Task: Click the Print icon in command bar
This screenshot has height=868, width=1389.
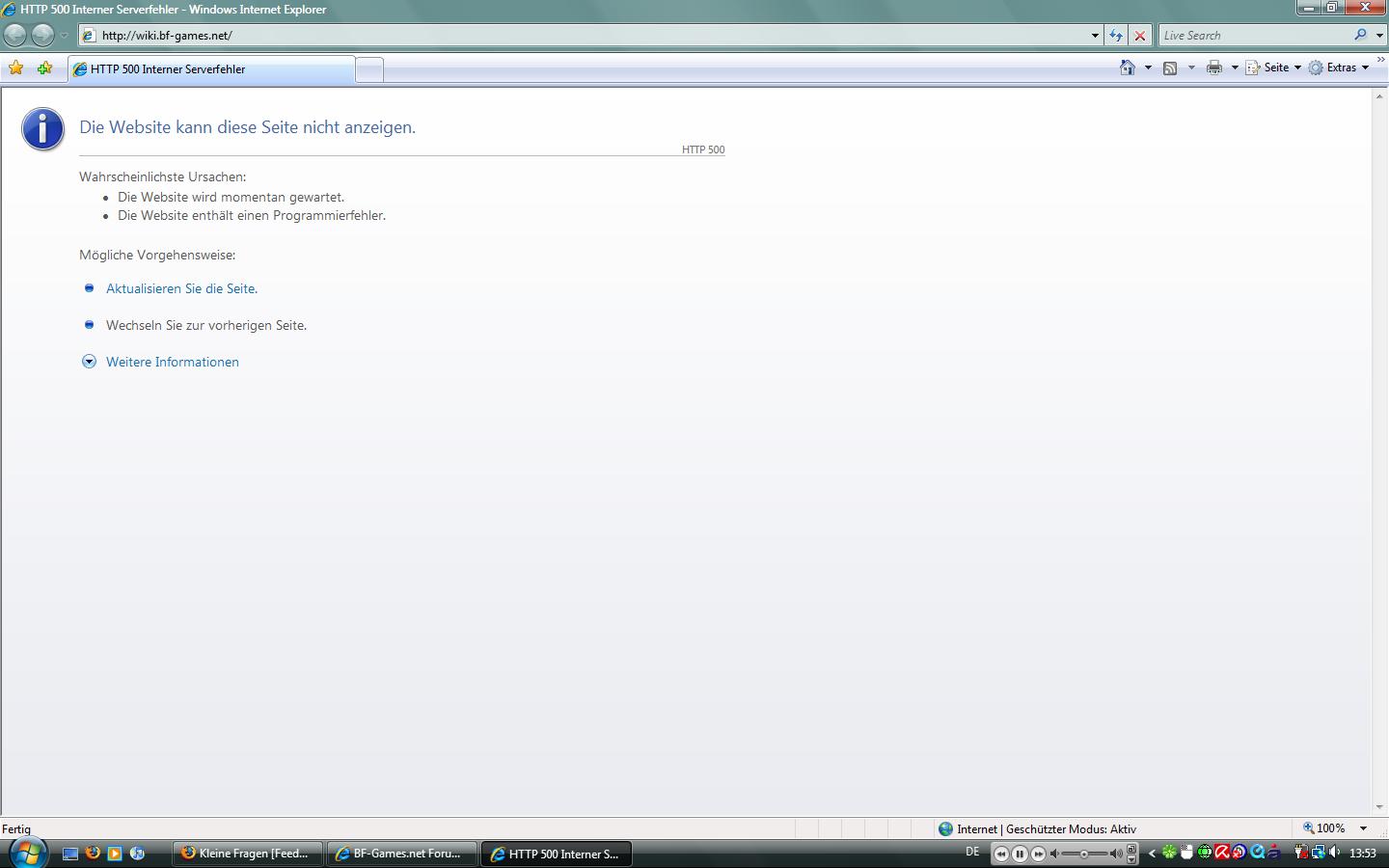Action: click(1214, 68)
